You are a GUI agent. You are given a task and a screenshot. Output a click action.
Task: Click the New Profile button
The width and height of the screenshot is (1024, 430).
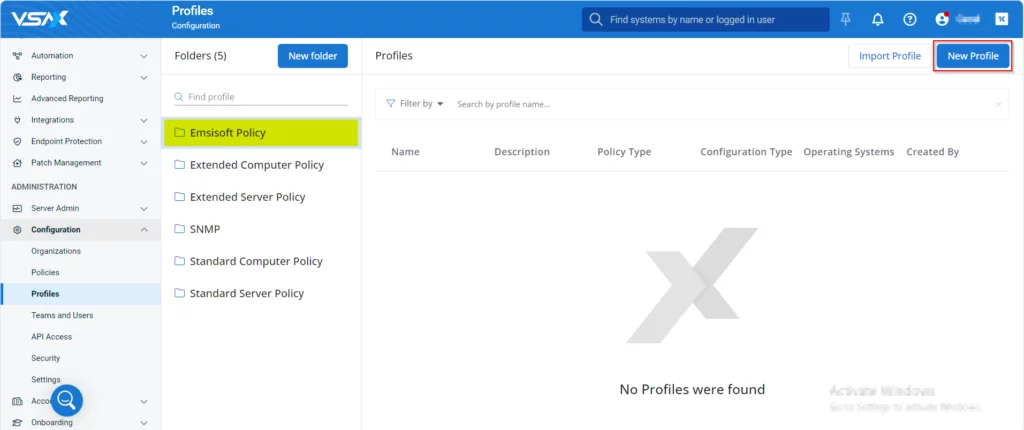[x=972, y=56]
